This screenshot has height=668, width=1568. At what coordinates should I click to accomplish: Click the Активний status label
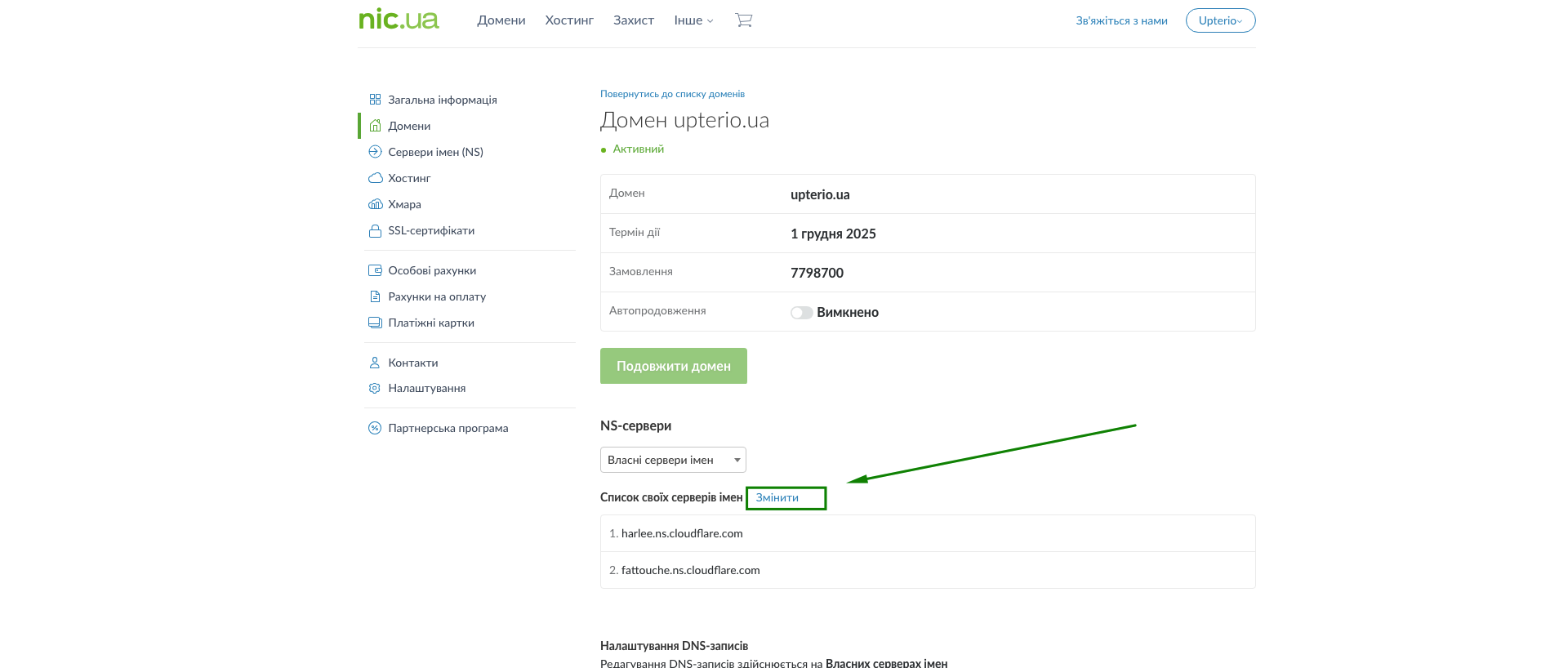(x=639, y=149)
